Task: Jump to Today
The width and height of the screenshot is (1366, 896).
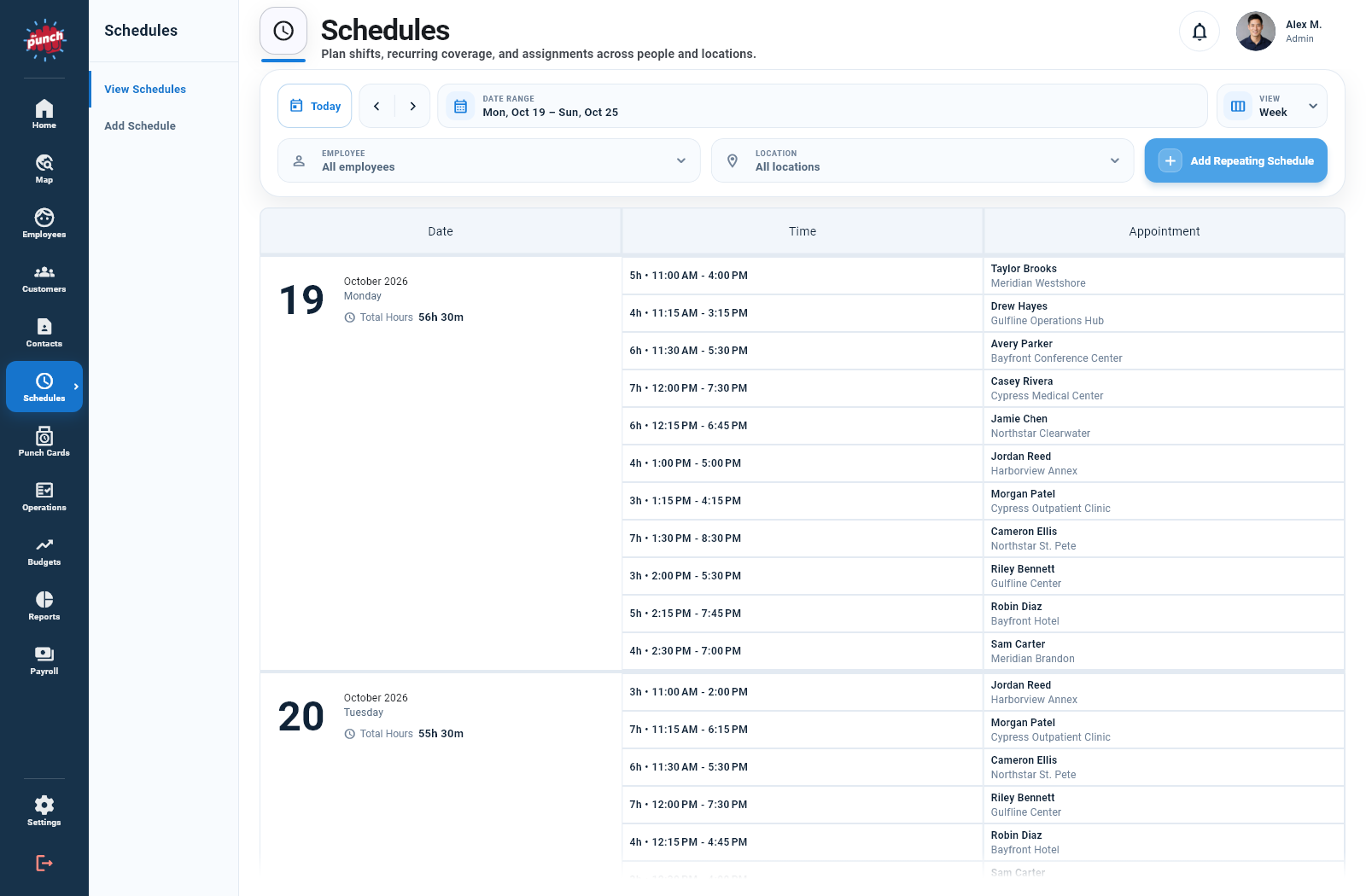Action: (x=314, y=106)
